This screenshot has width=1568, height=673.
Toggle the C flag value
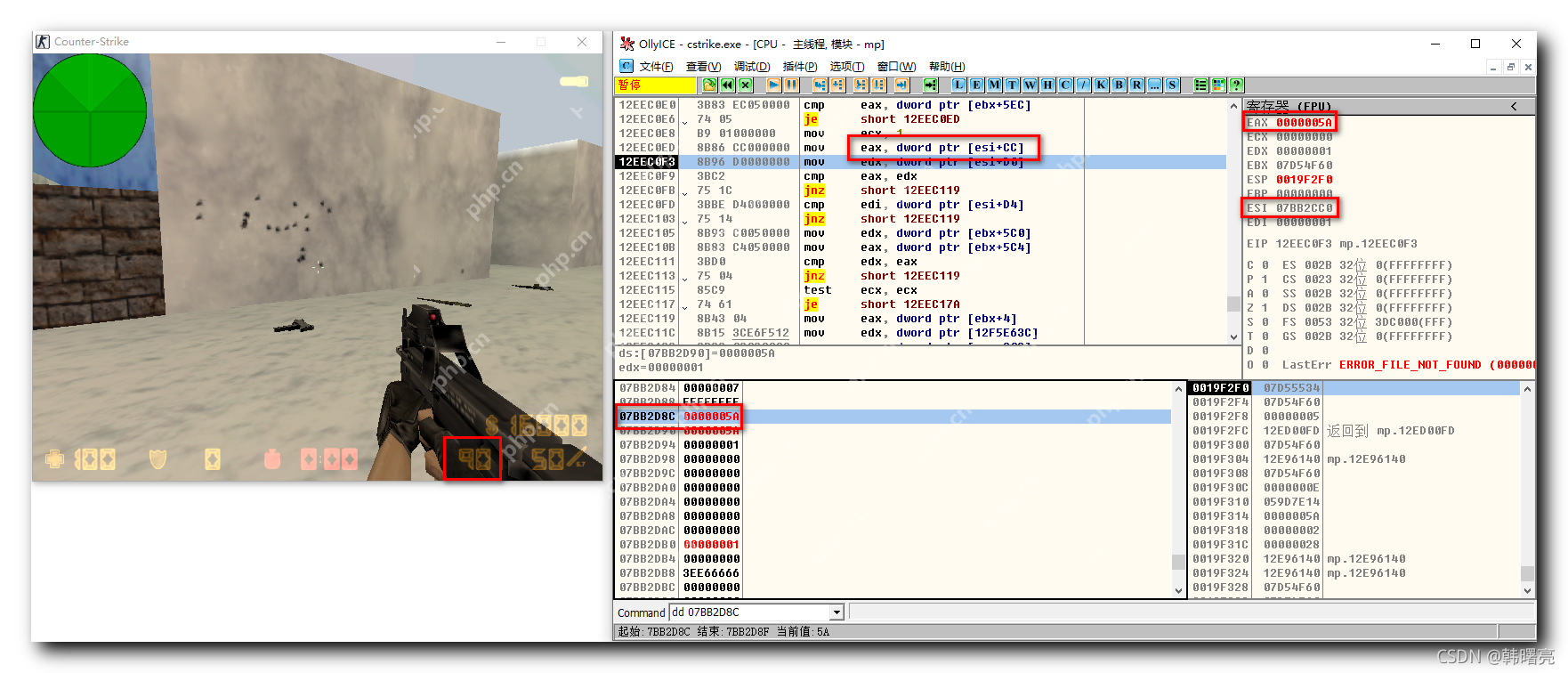point(1265,265)
